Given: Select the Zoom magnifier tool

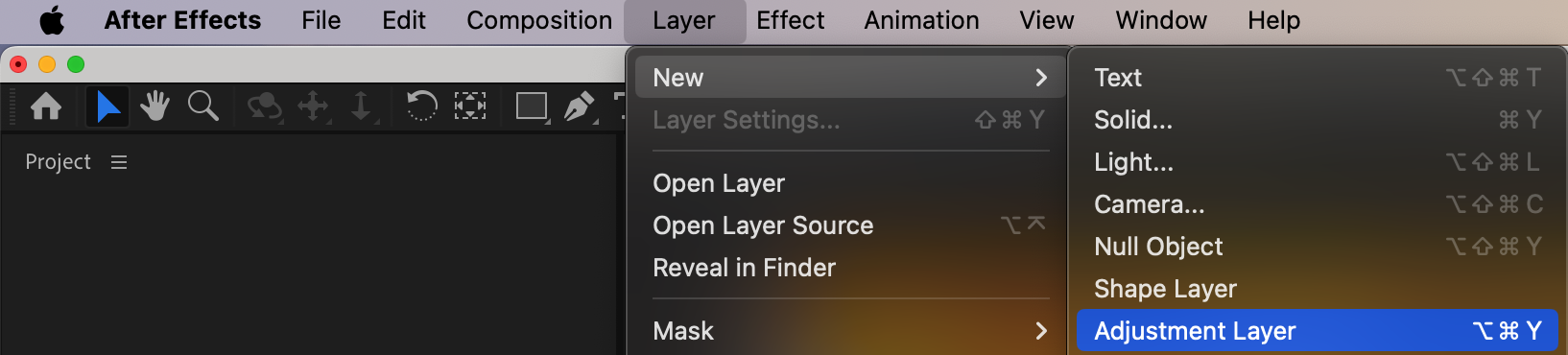Looking at the screenshot, I should [x=202, y=106].
